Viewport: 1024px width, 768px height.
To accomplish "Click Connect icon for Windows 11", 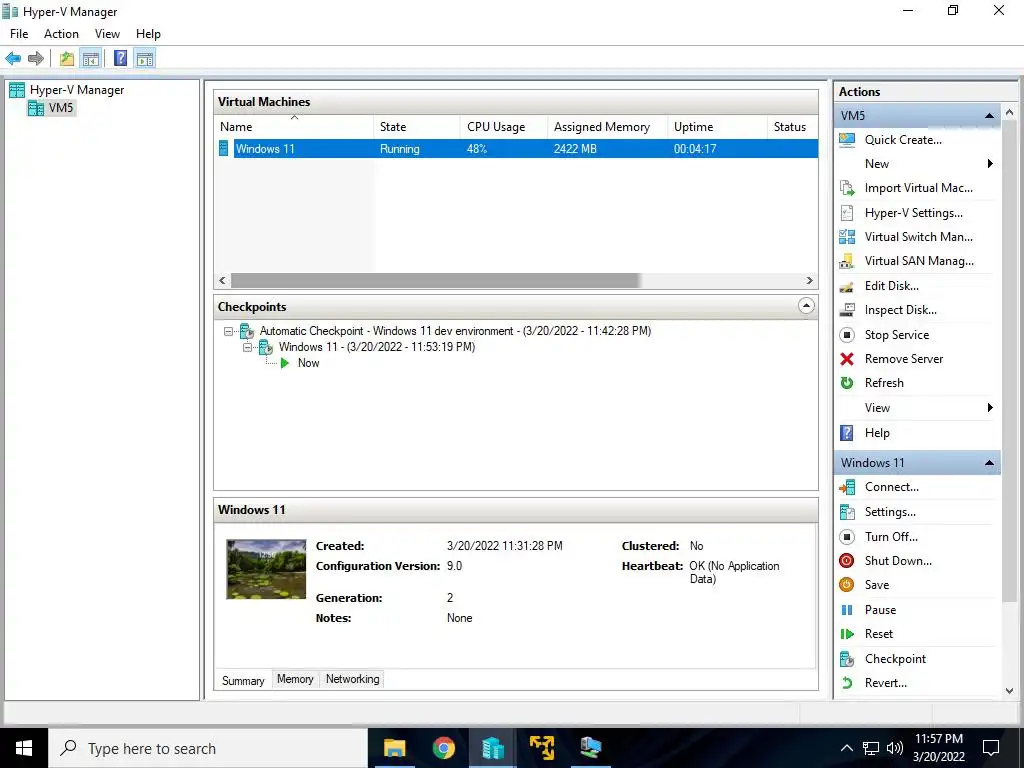I will click(847, 487).
